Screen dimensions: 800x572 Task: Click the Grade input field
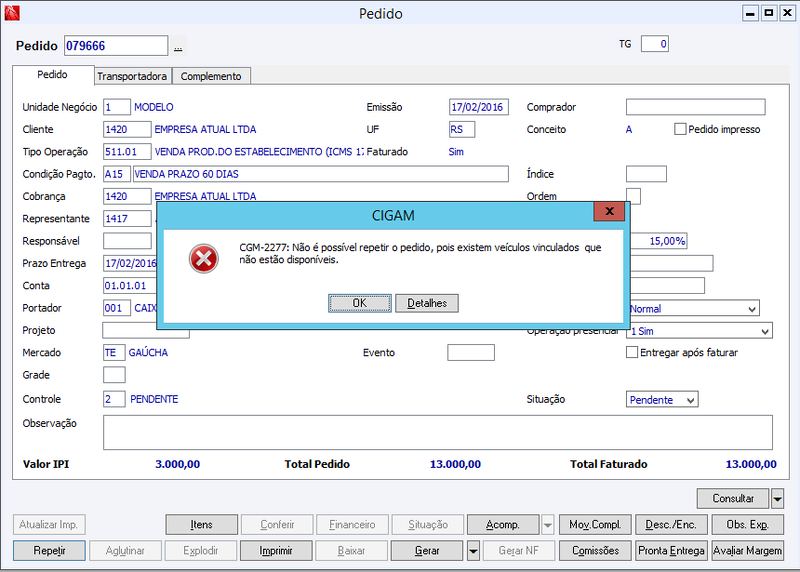coord(114,375)
